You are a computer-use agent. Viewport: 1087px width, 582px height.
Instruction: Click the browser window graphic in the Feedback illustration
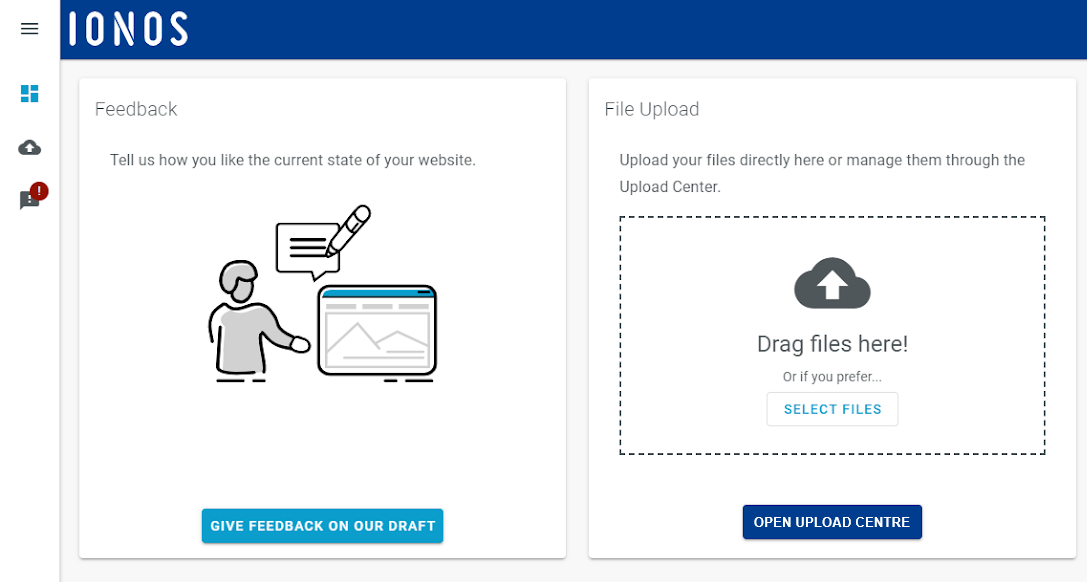(377, 330)
